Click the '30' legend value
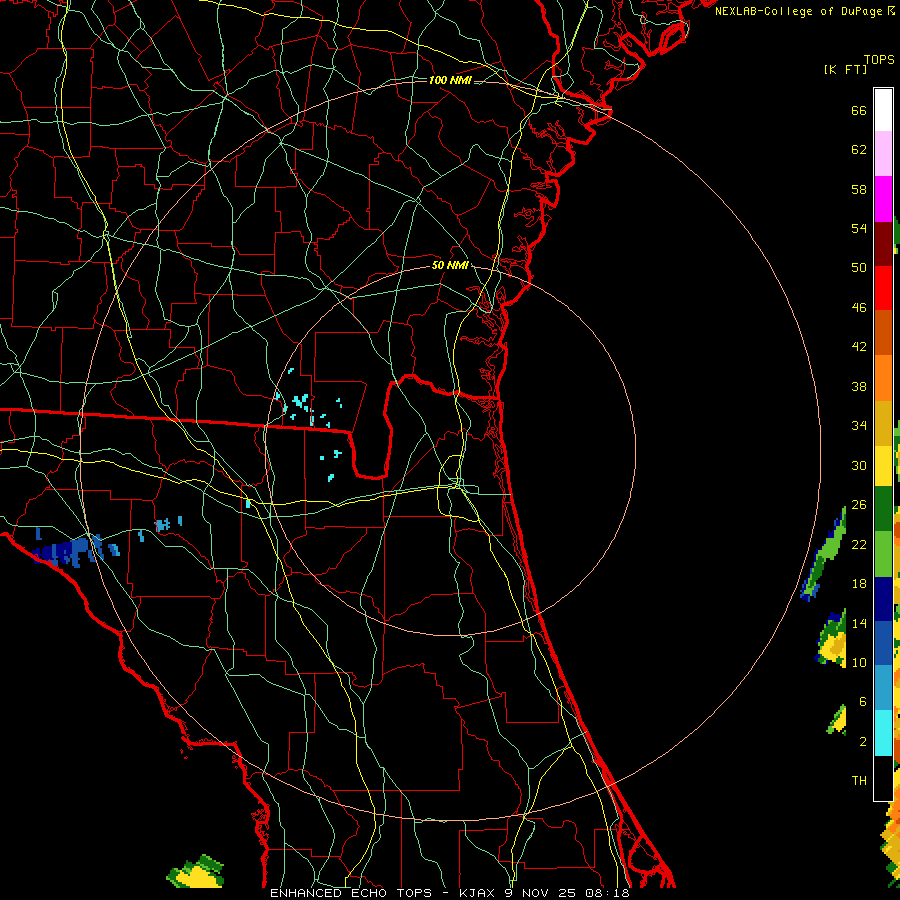 click(859, 465)
